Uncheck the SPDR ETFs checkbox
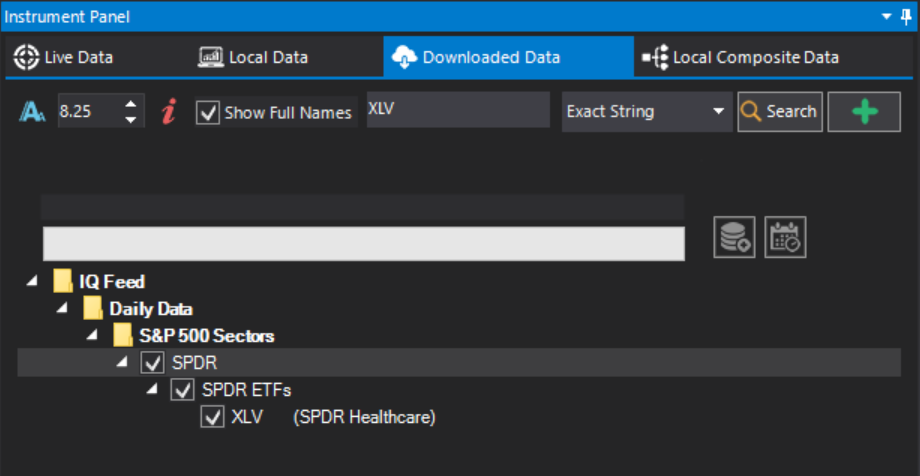The image size is (920, 476). [x=182, y=390]
